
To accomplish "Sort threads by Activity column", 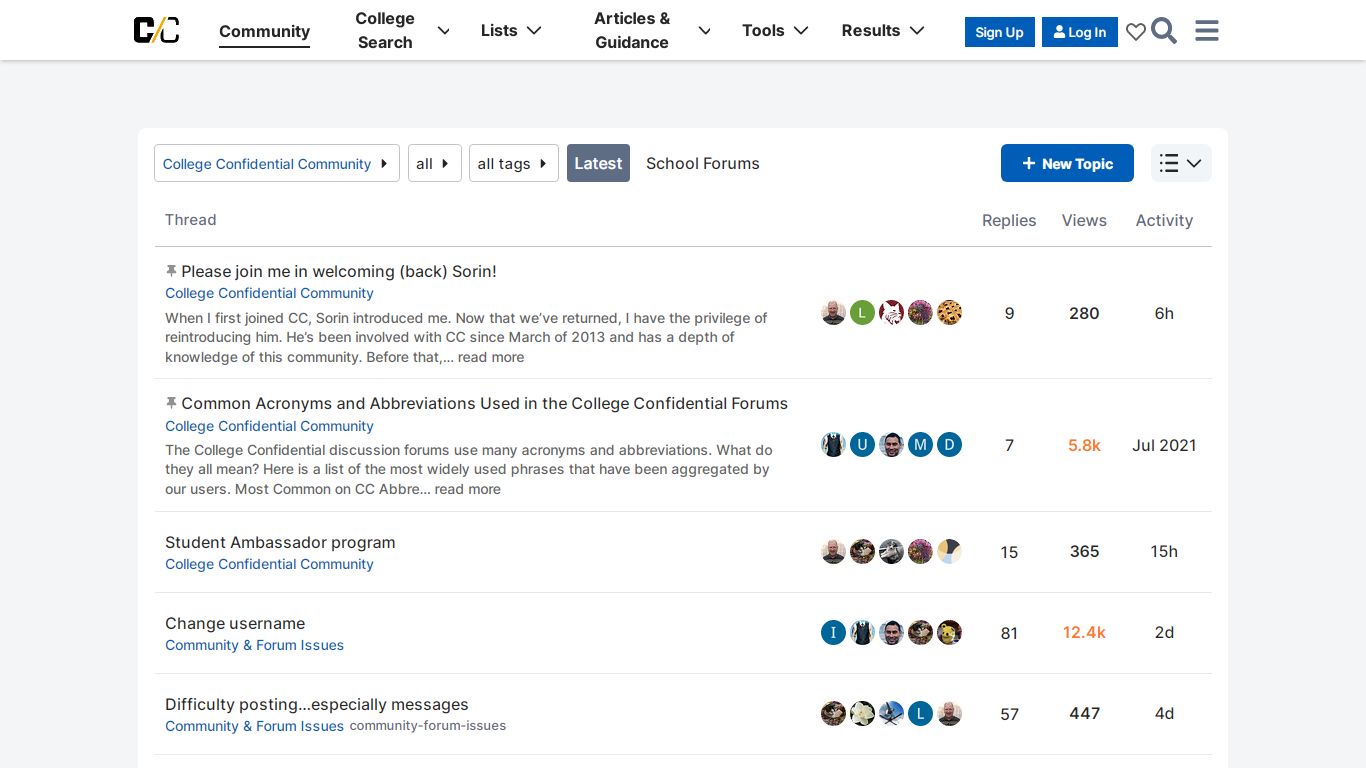I will pos(1164,220).
